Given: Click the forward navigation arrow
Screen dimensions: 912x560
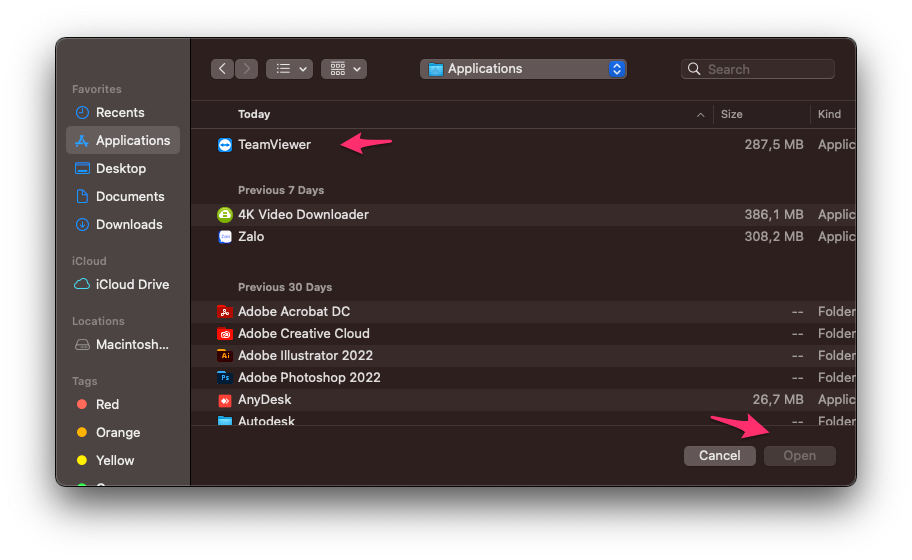Looking at the screenshot, I should click(x=247, y=69).
